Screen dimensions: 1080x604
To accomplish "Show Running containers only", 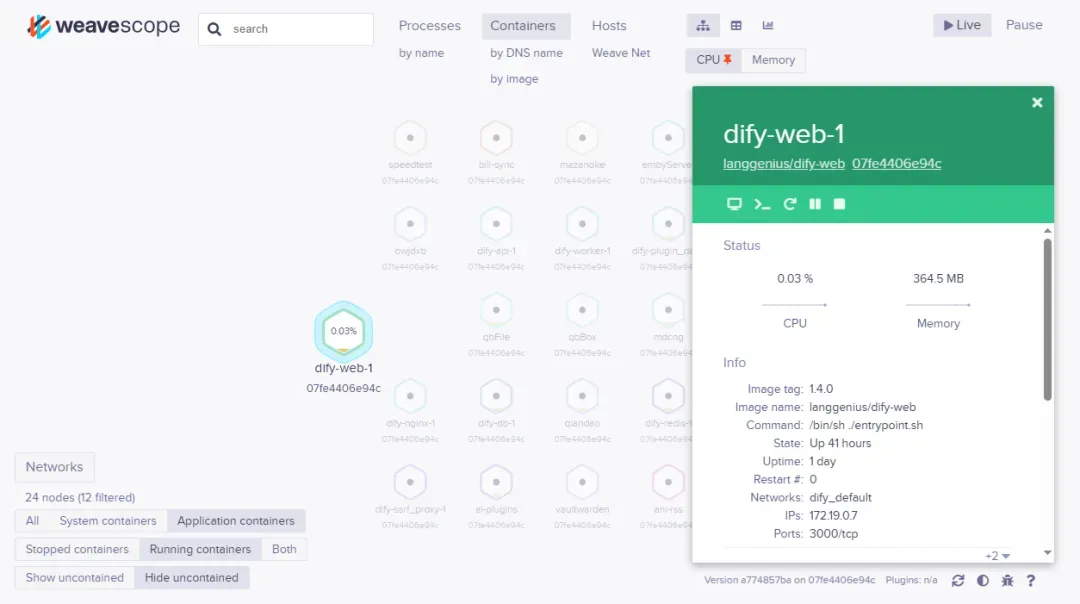I will pyautogui.click(x=200, y=549).
